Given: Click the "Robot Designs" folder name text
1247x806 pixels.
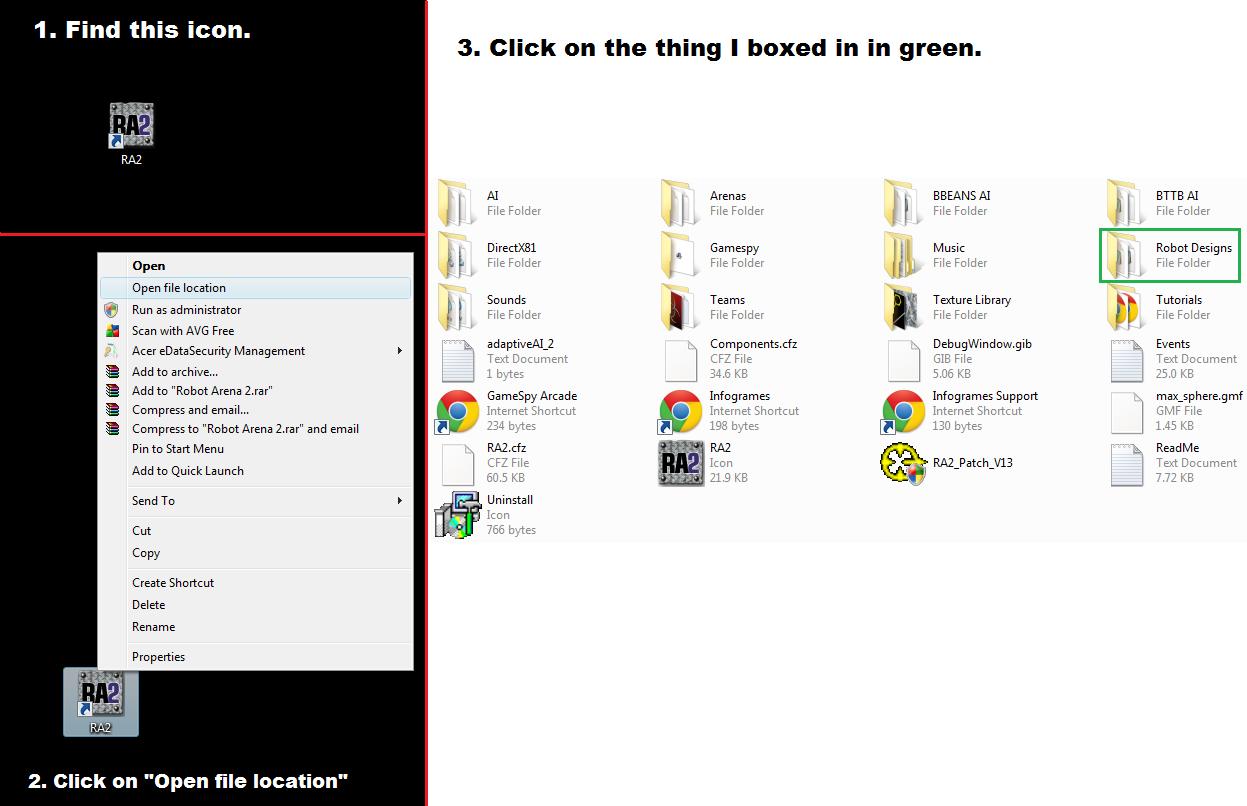Looking at the screenshot, I should (x=1194, y=248).
